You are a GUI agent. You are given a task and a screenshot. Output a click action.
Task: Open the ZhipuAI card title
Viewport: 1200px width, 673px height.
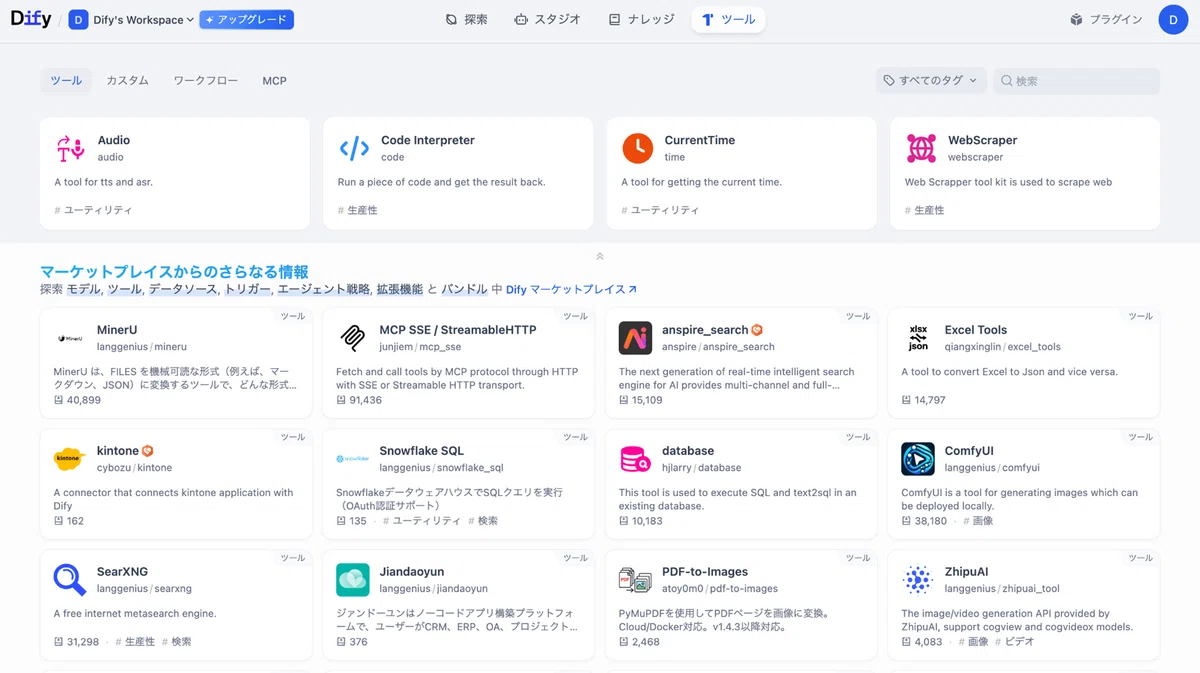(x=967, y=572)
